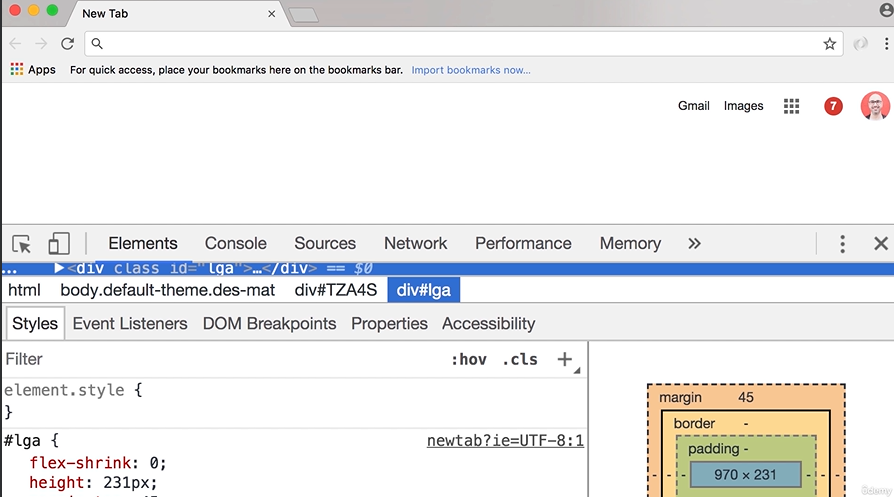Open DevTools customize three-dot menu
The image size is (894, 497).
point(842,244)
